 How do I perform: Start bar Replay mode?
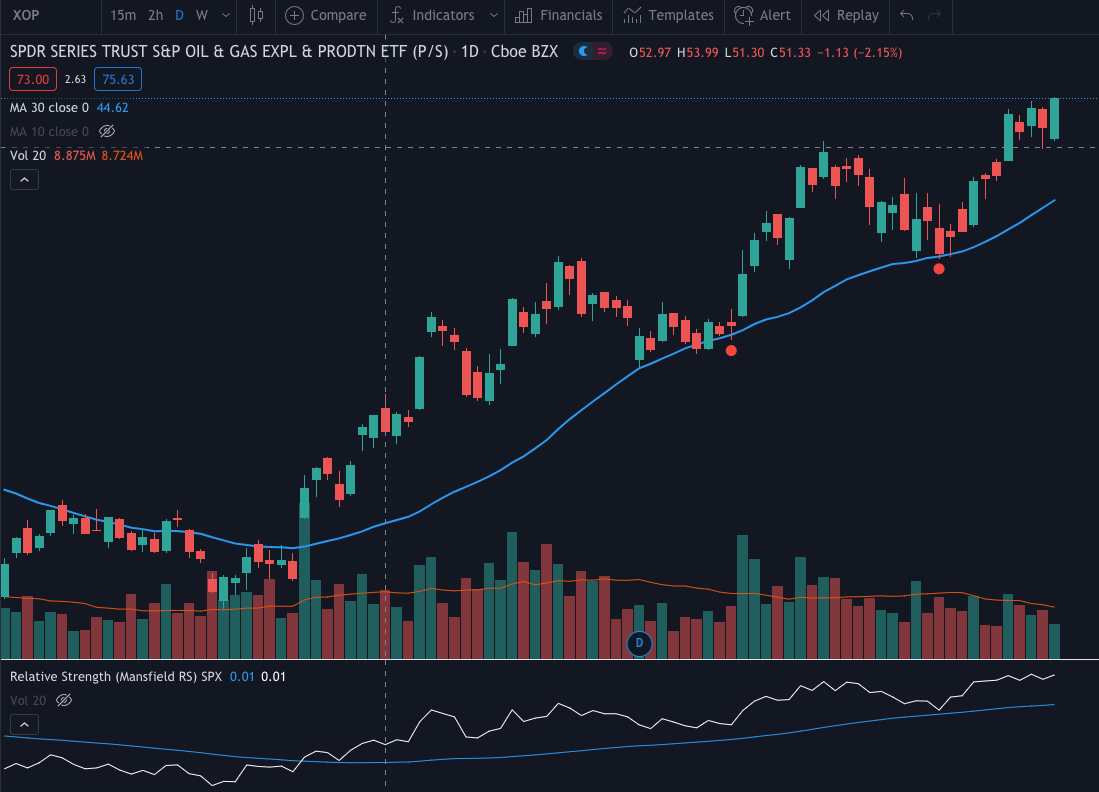pos(846,15)
